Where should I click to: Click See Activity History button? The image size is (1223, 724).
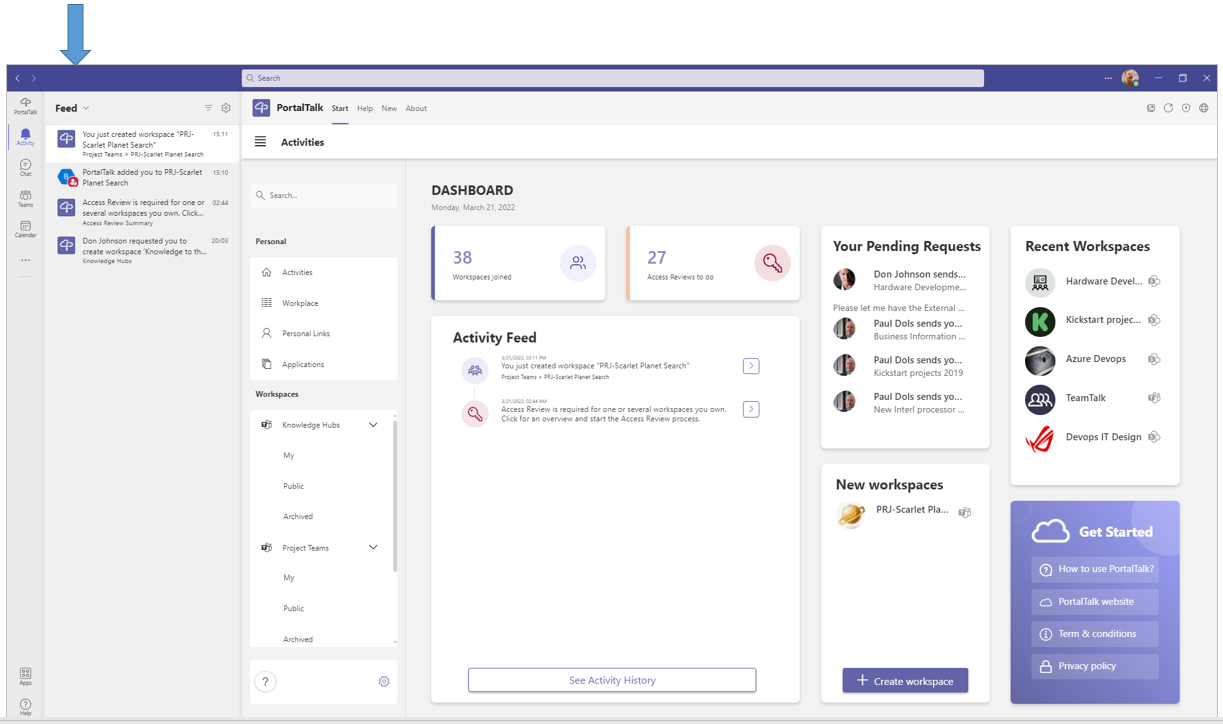coord(612,680)
